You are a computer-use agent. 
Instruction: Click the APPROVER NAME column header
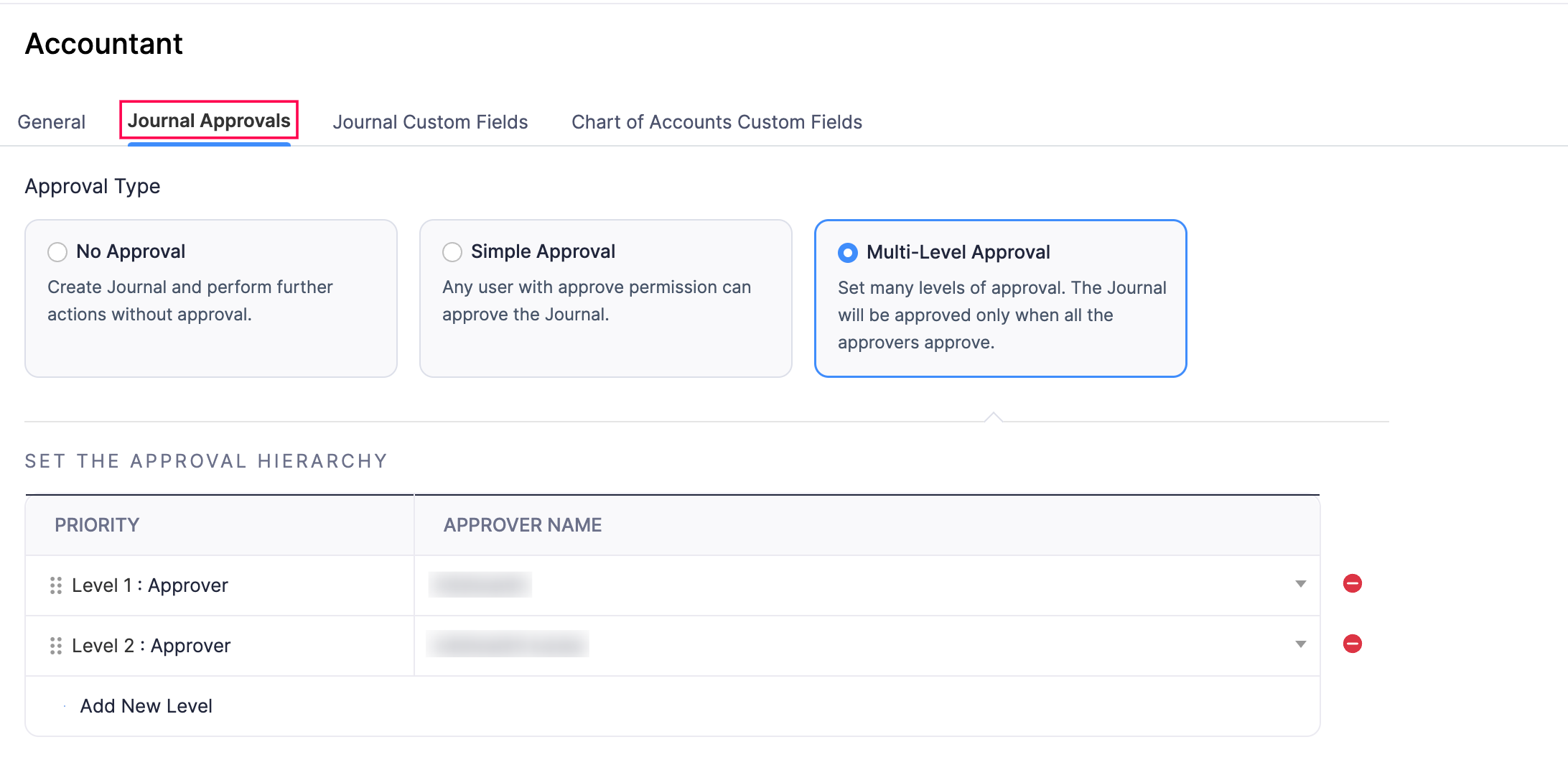[x=523, y=525]
